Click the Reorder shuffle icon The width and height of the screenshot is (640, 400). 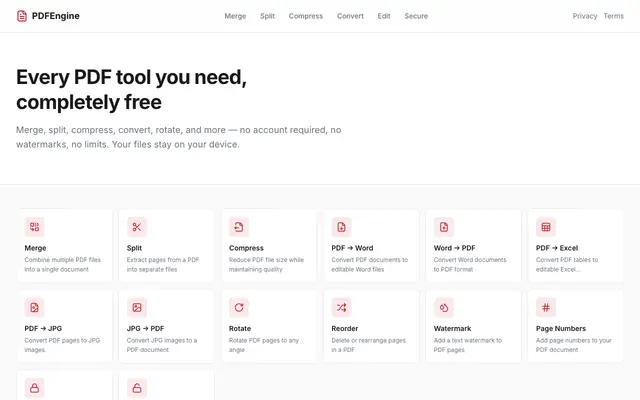coord(341,307)
